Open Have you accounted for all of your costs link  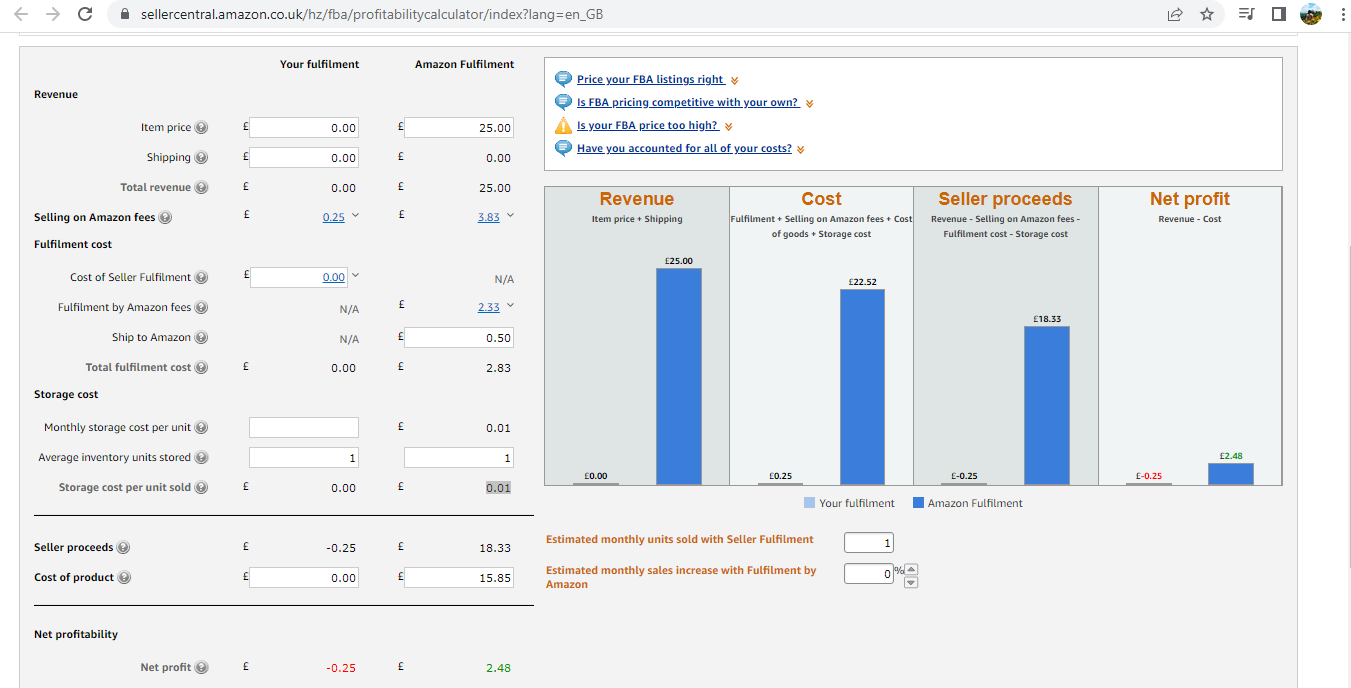[684, 148]
